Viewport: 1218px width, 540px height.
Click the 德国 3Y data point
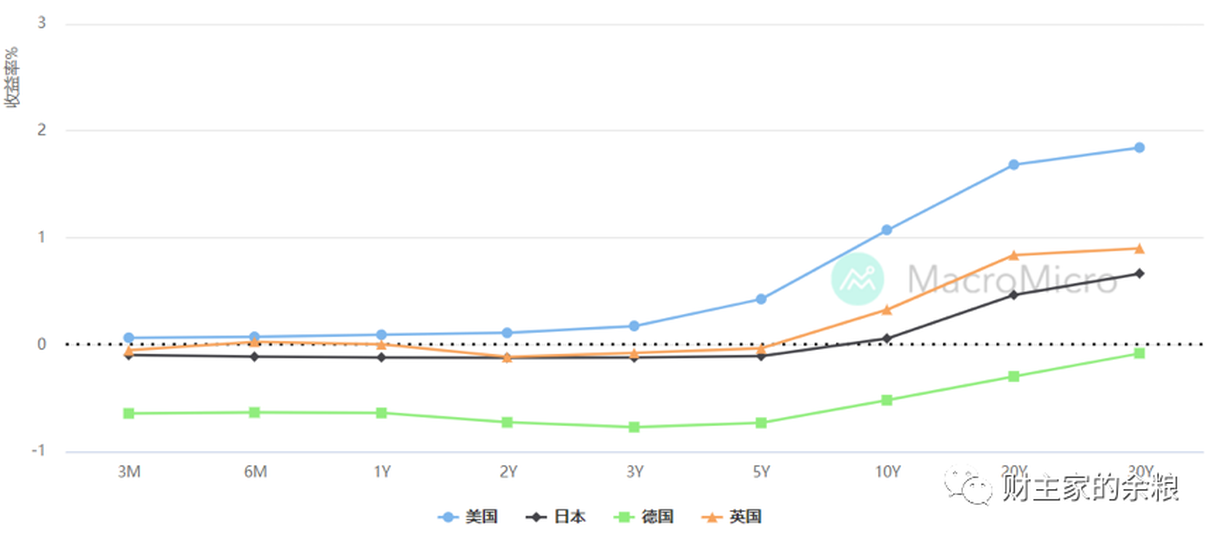634,427
